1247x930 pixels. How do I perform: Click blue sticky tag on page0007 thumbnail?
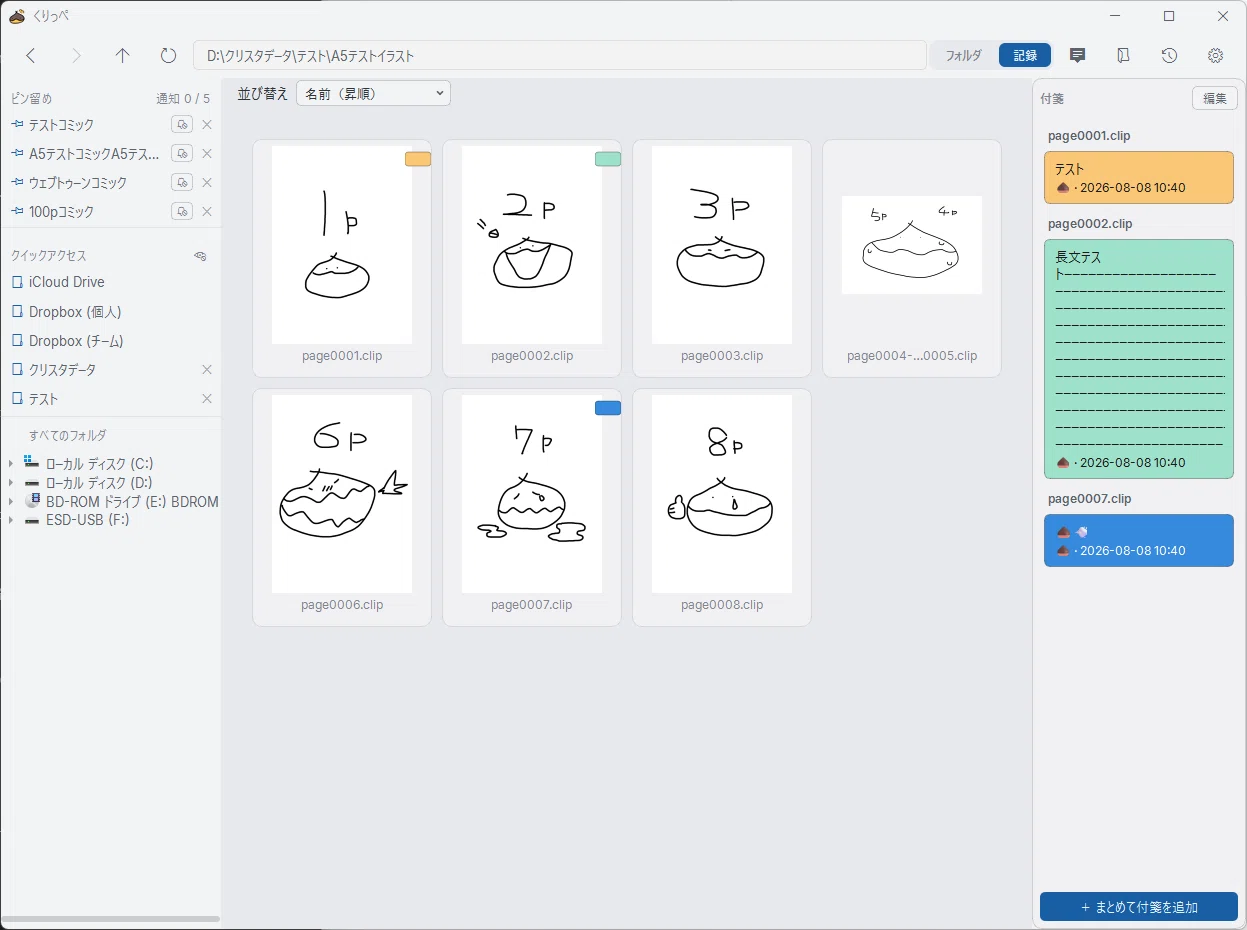(x=608, y=408)
